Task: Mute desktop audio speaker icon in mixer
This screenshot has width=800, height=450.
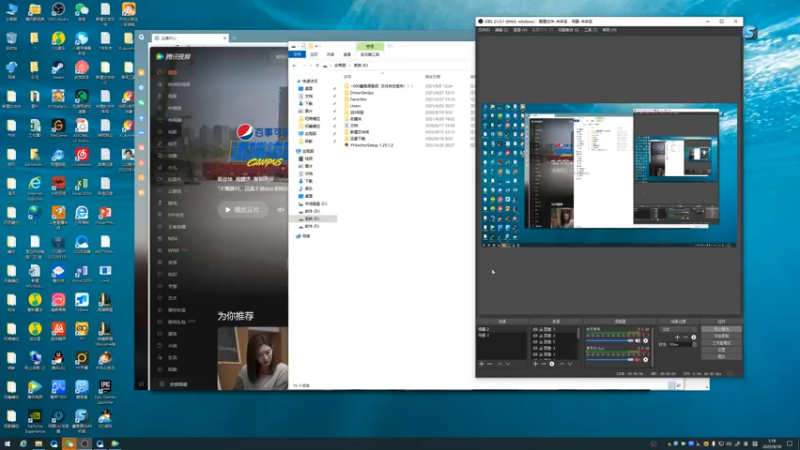Action: pos(637,340)
